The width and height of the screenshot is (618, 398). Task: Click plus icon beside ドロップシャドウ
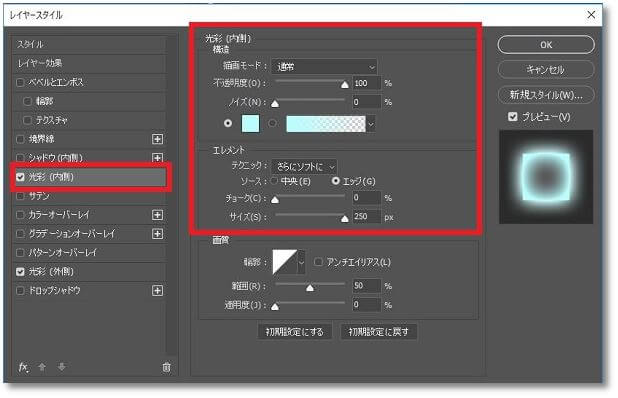pyautogui.click(x=157, y=290)
